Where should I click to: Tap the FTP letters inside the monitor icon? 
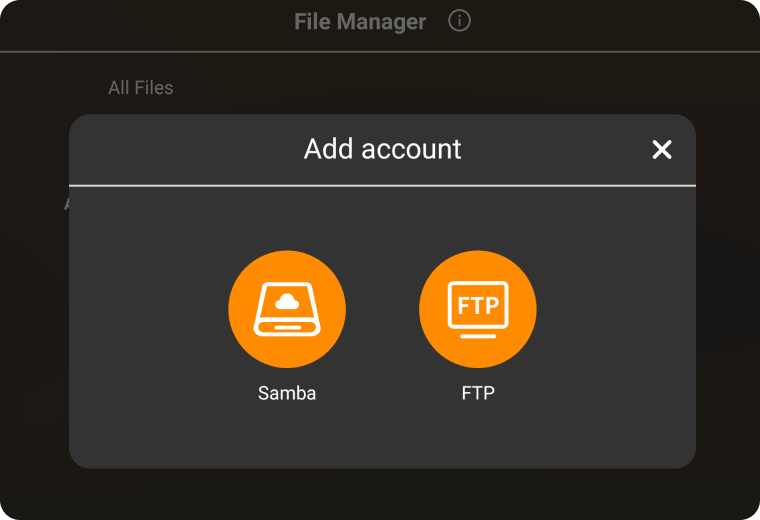478,305
